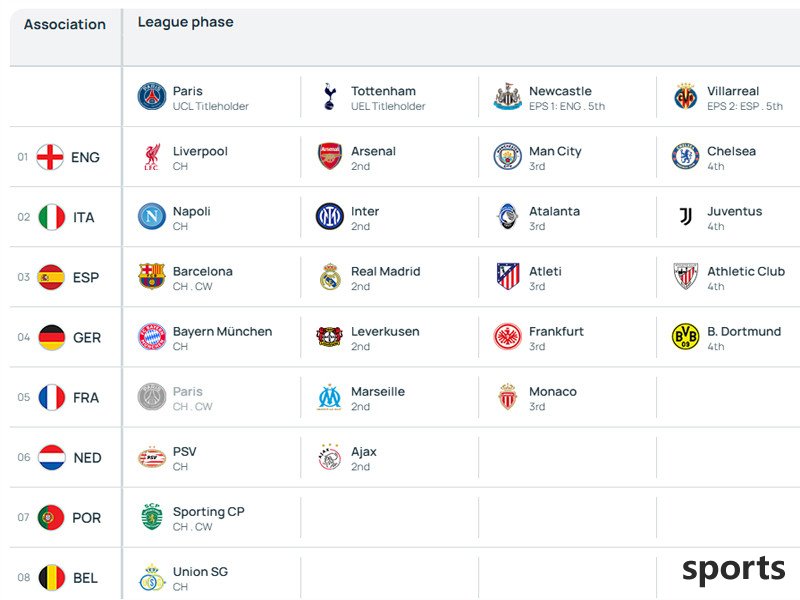Viewport: 800px width, 600px height.
Task: Click the Paris Saint-Germain titleholder crest
Action: click(152, 96)
